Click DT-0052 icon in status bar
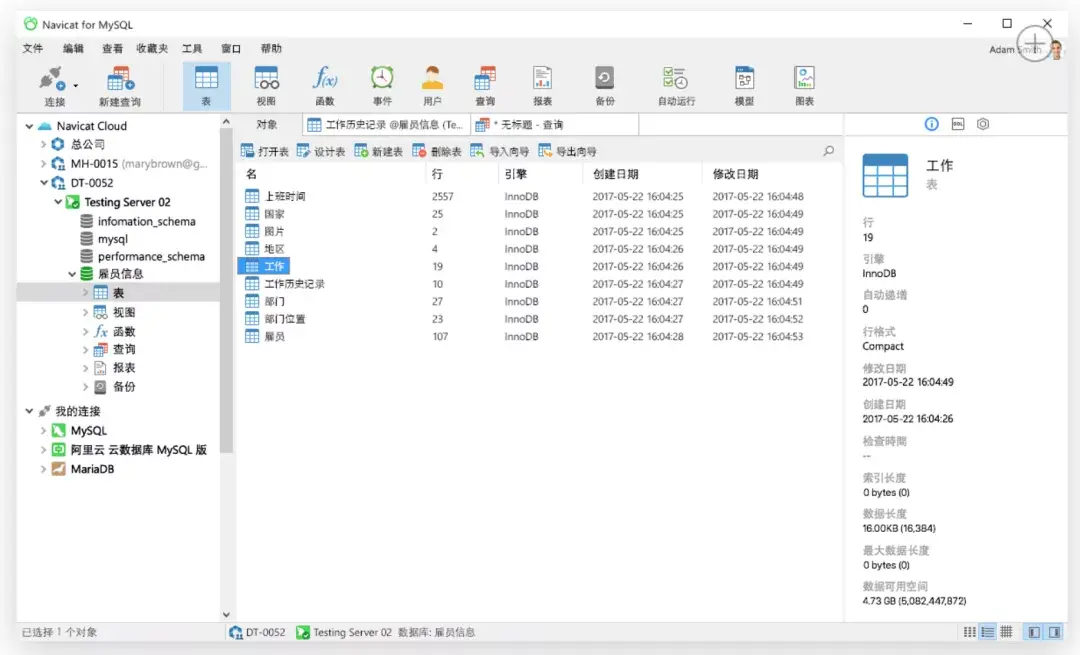The height and width of the screenshot is (655, 1080). [236, 632]
